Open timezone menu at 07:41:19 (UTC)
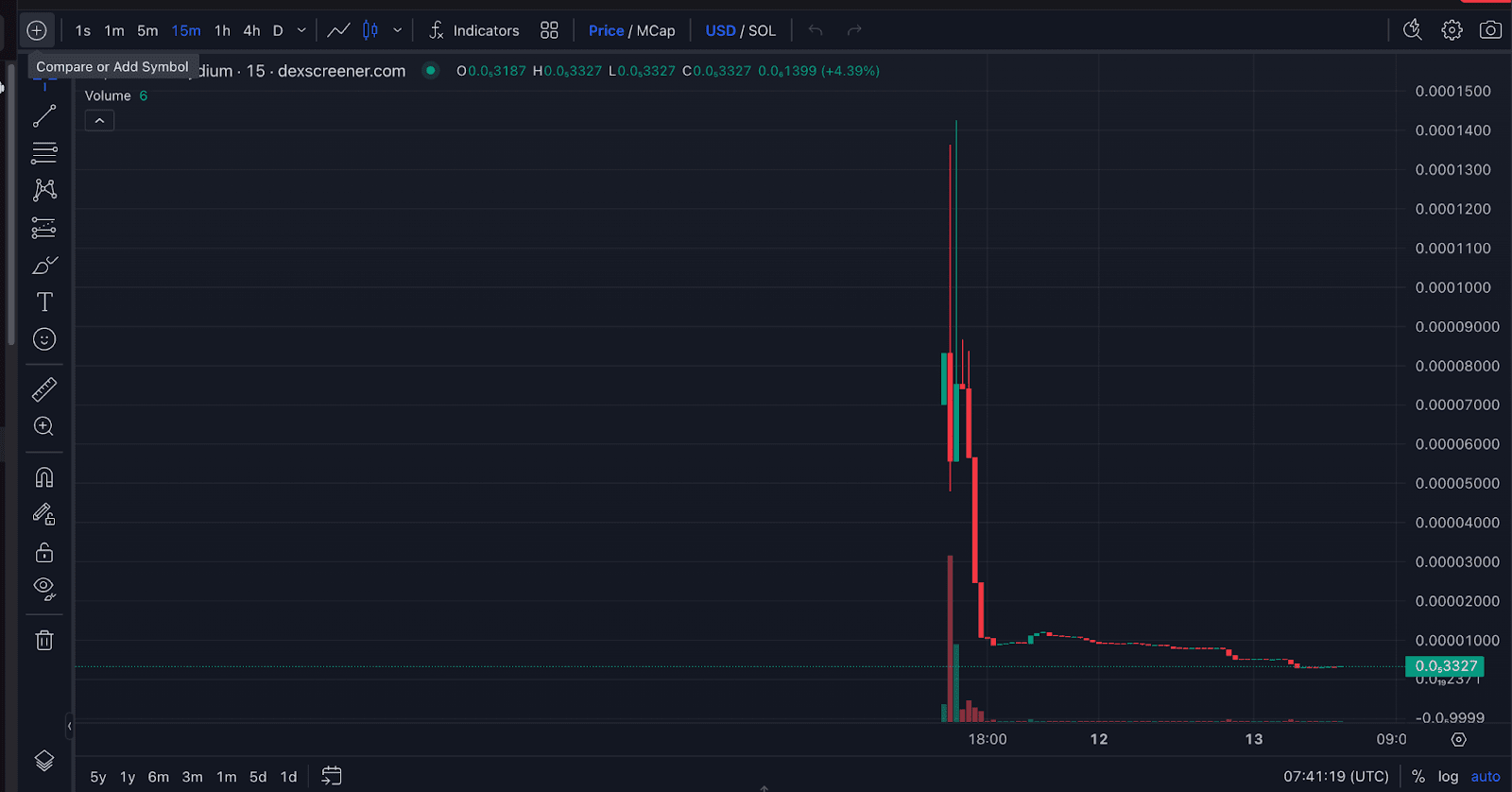1512x792 pixels. (1336, 776)
